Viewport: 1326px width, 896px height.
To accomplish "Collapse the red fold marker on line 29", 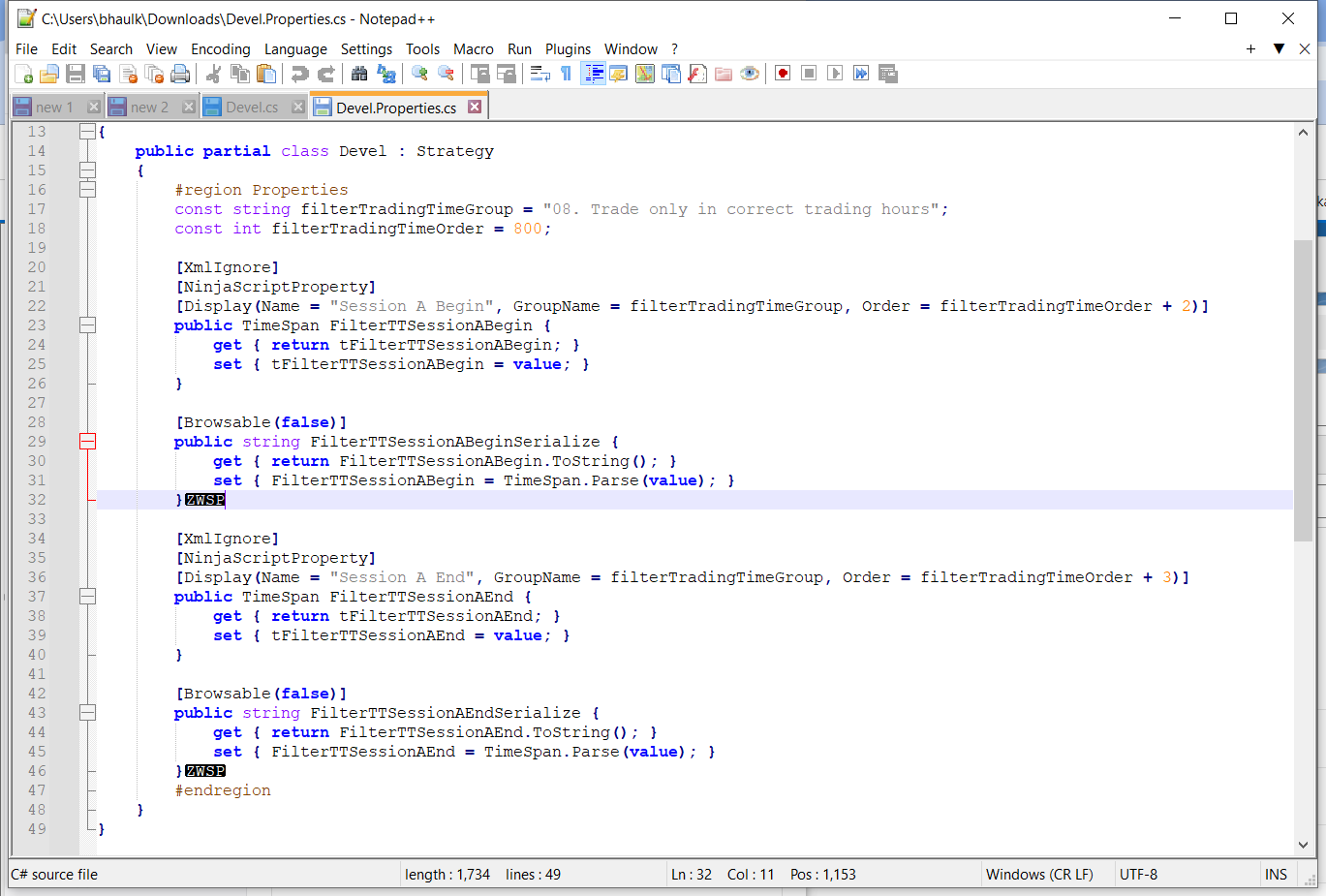I will pyautogui.click(x=87, y=442).
